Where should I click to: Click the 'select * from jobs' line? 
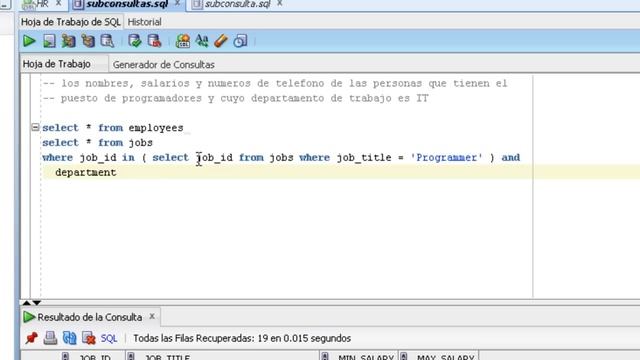[x=98, y=143]
